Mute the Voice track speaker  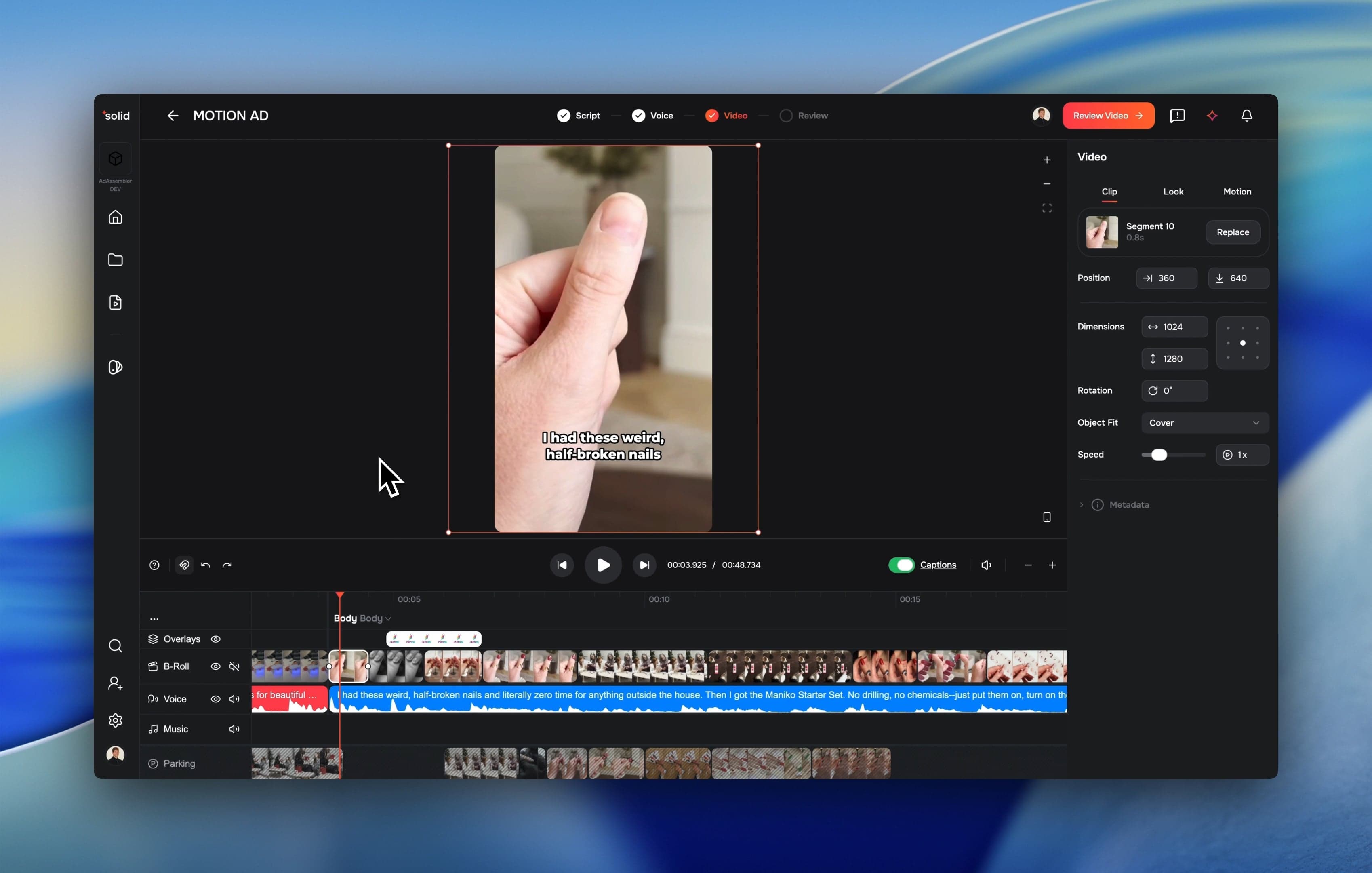click(234, 699)
